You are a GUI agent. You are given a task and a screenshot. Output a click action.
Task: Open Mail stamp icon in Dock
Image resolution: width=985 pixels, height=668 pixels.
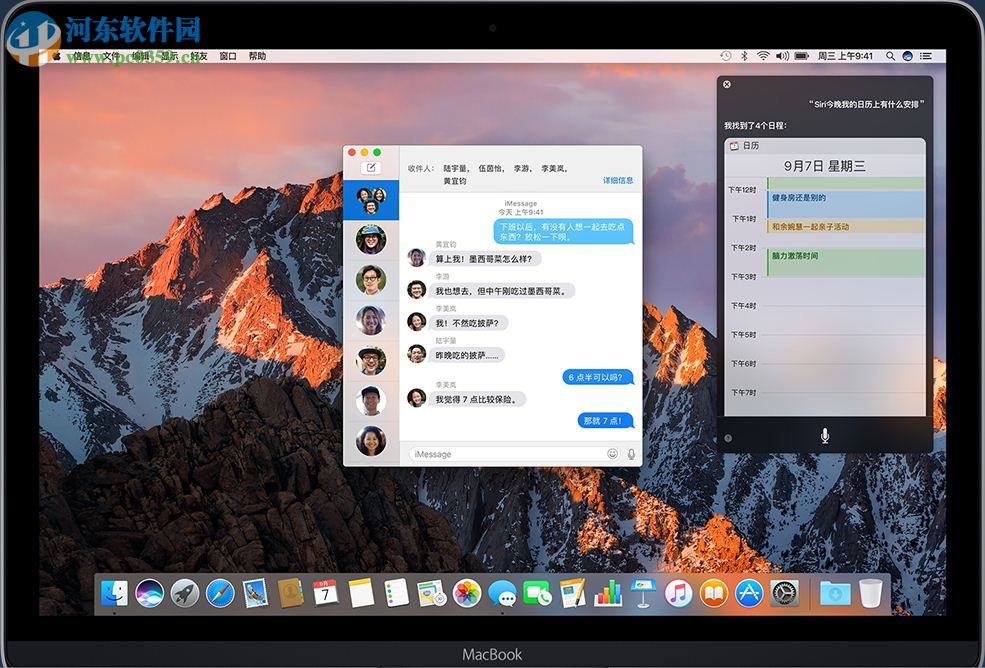coord(256,593)
